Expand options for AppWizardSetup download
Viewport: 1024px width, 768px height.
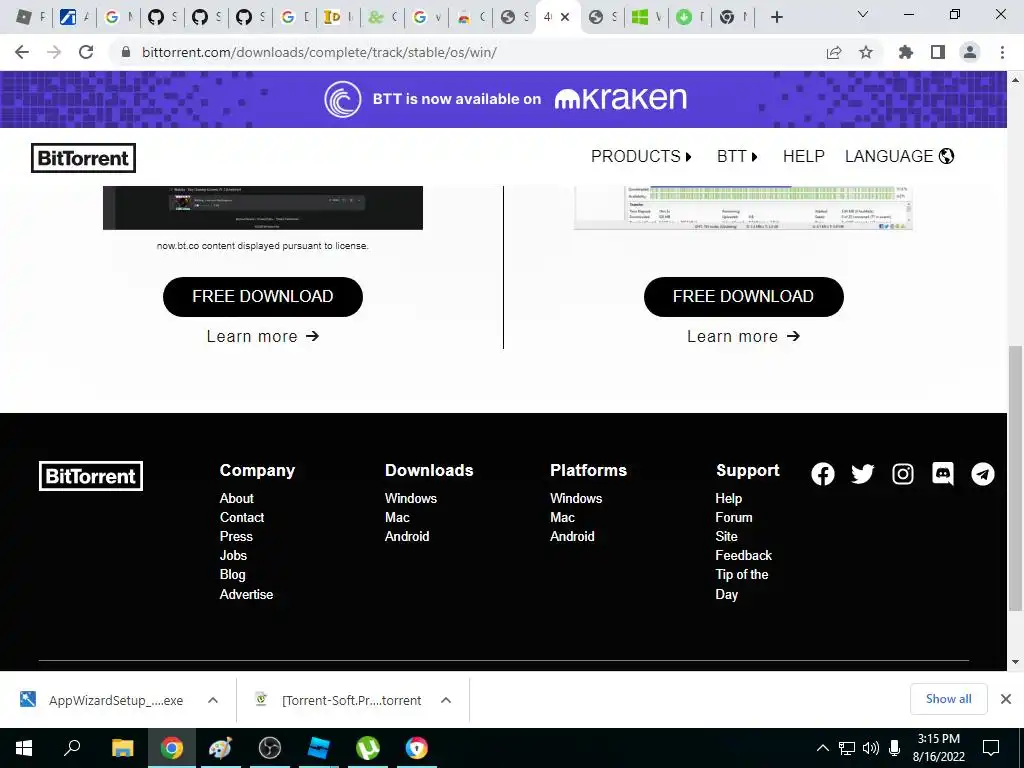coord(212,700)
